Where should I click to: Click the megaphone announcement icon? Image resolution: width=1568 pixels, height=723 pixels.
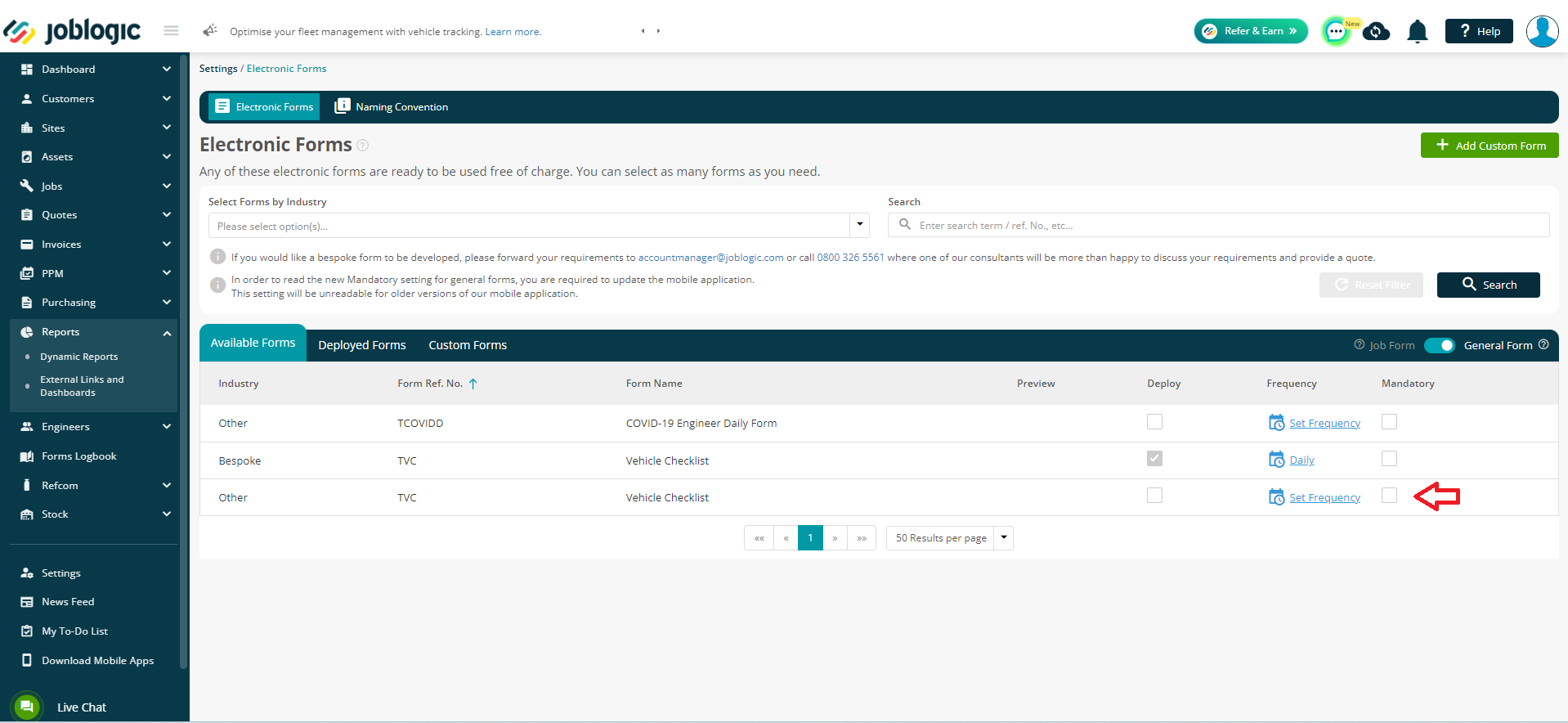(x=210, y=30)
